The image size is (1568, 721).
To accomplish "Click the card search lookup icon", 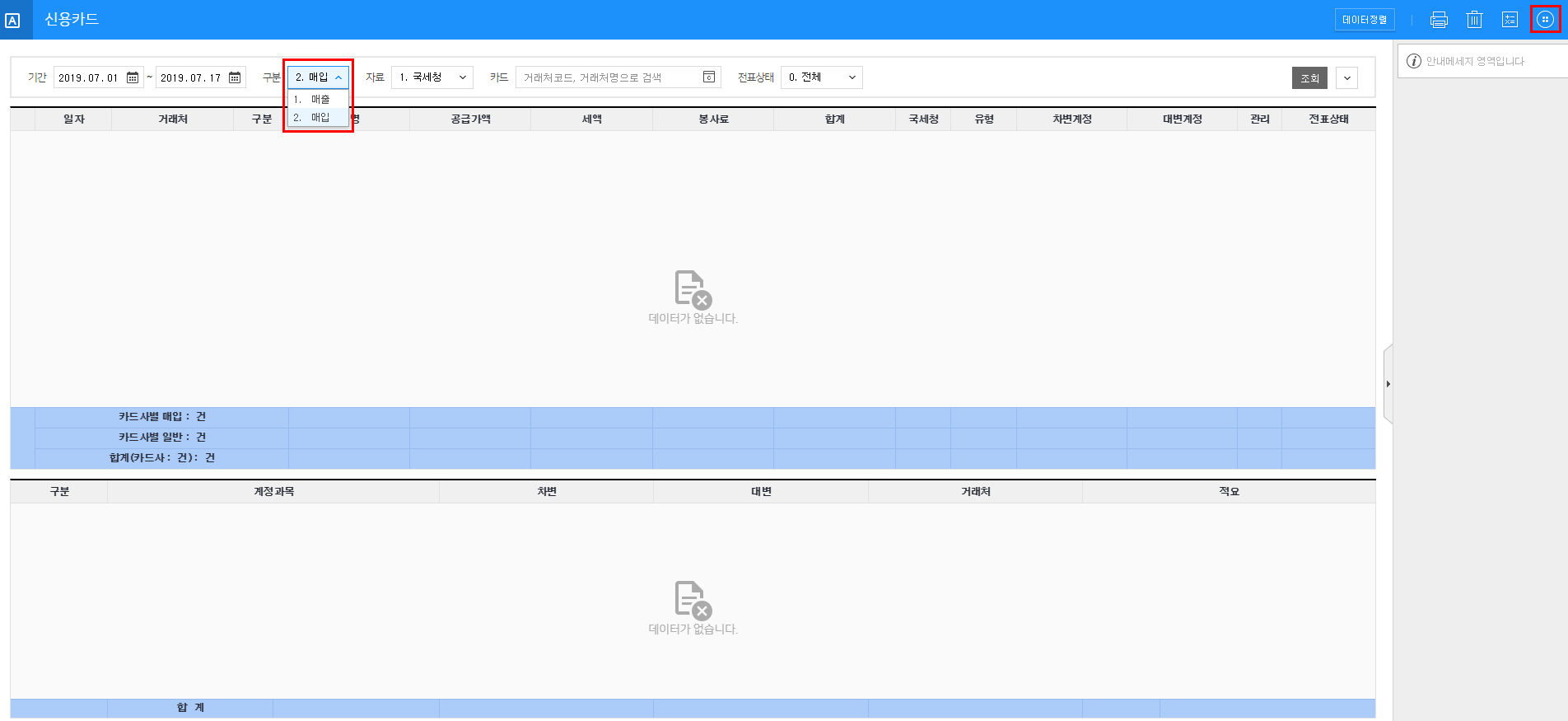I will (708, 77).
